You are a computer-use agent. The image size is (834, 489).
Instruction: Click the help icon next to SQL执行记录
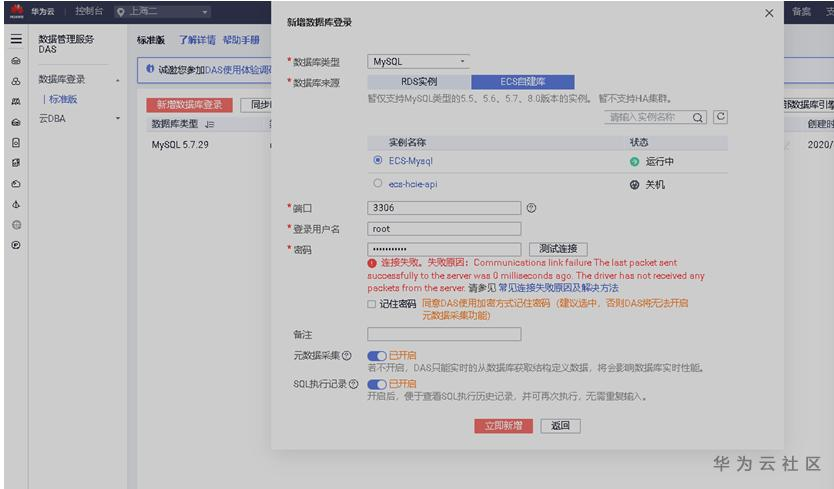[354, 384]
